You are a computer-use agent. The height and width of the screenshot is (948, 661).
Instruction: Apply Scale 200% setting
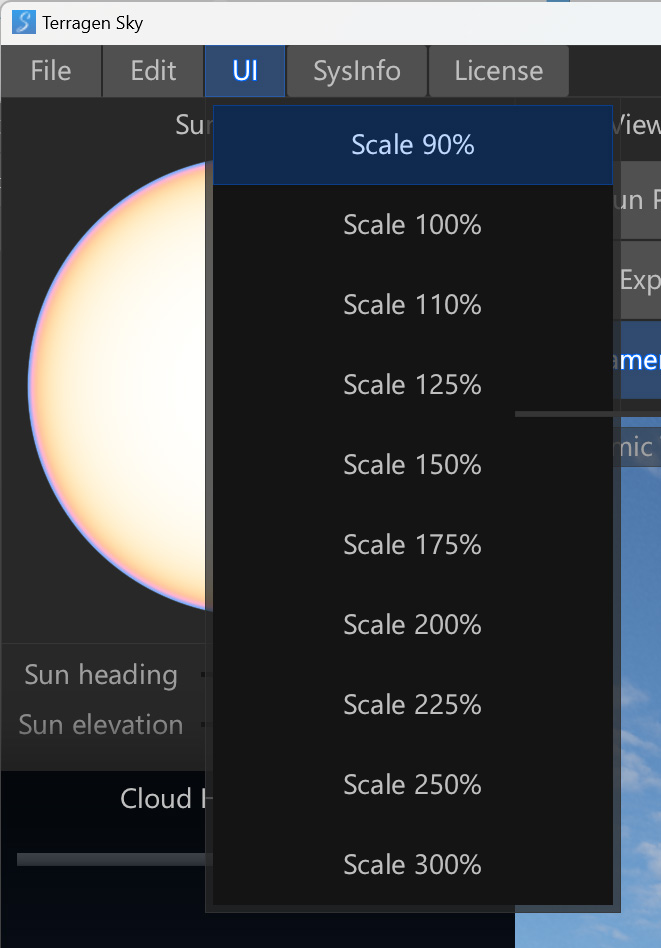coord(412,625)
